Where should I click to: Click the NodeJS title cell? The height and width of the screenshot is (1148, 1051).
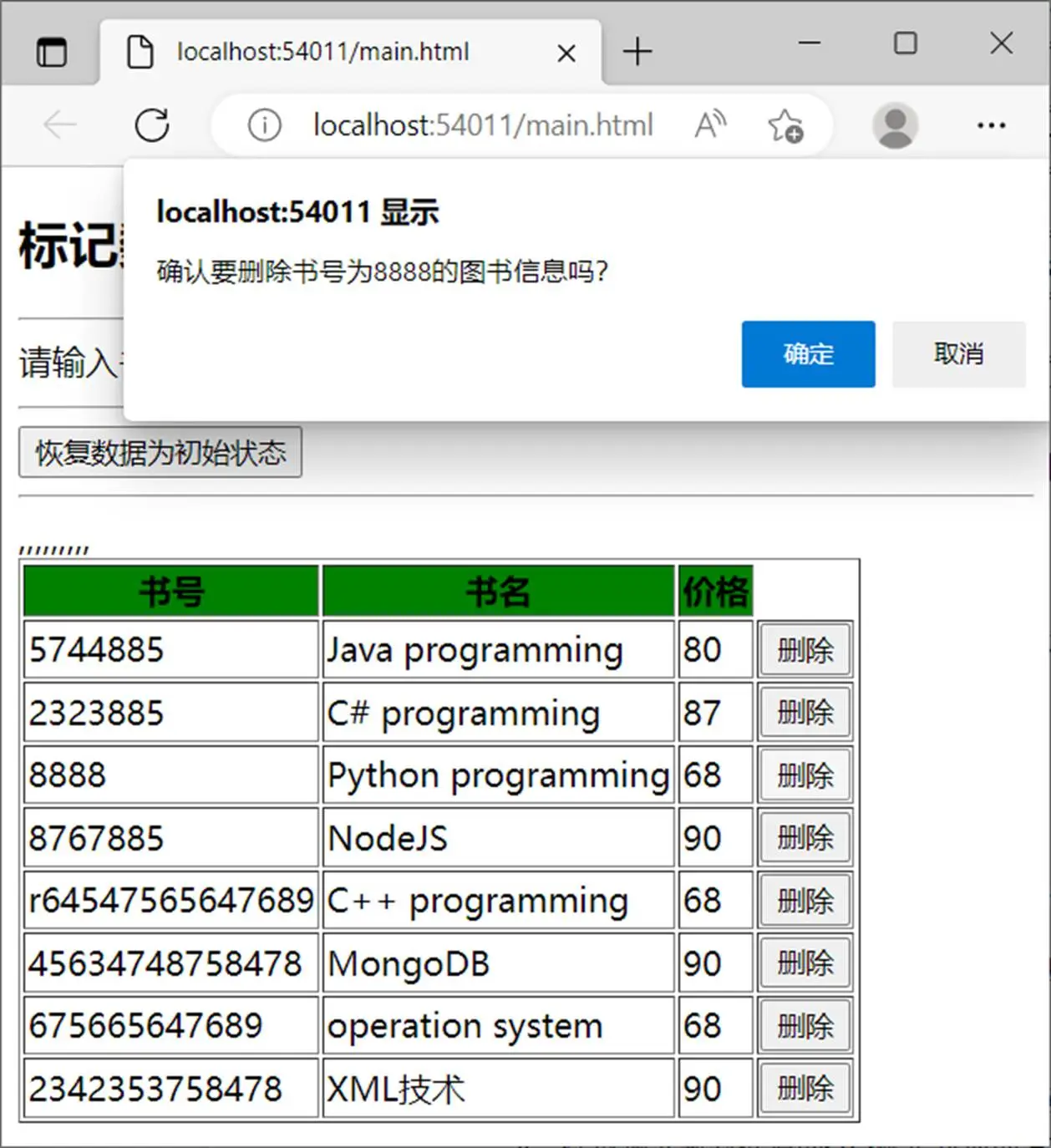point(498,837)
